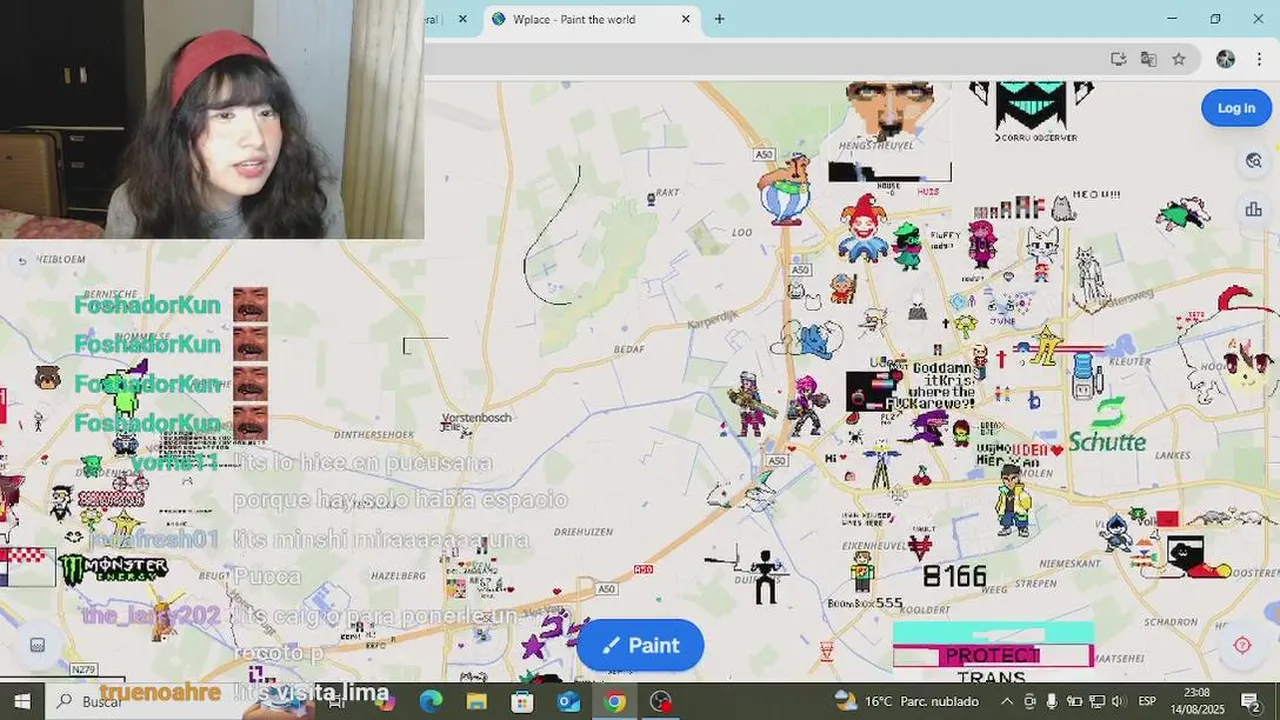The image size is (1280, 720).
Task: Open Outlook from the taskbar
Action: tap(569, 701)
